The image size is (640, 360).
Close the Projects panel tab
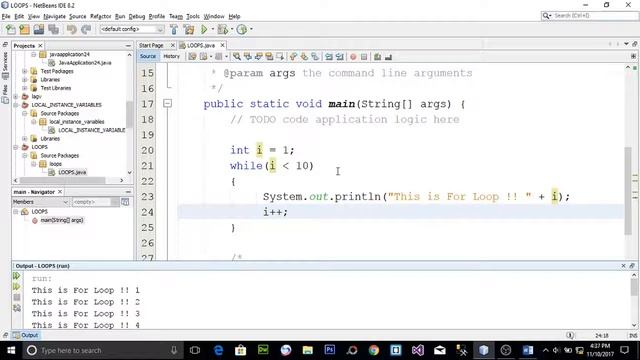click(40, 46)
